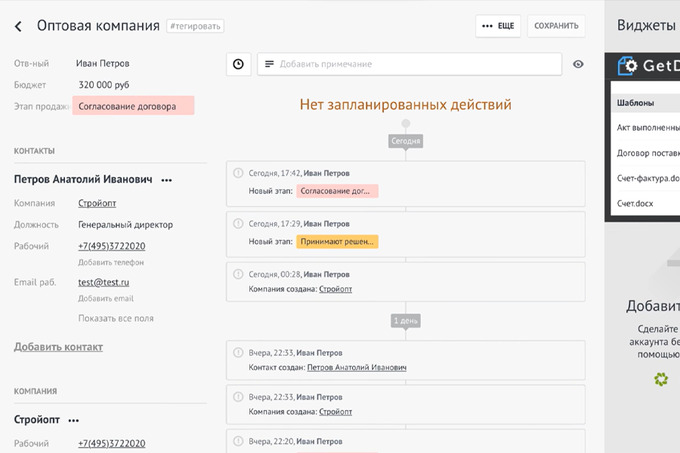The width and height of the screenshot is (680, 453).
Task: Click the #тегировать tag button
Action: pos(195,26)
